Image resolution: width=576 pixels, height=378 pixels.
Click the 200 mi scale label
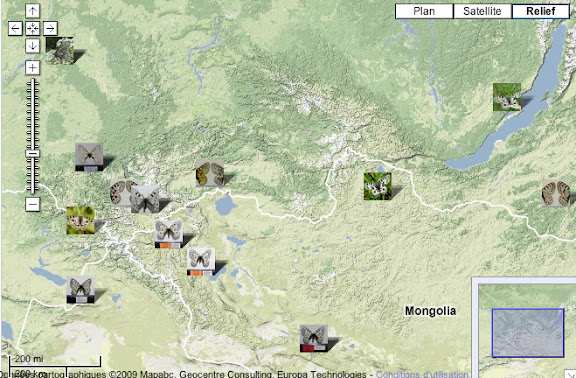point(29,359)
